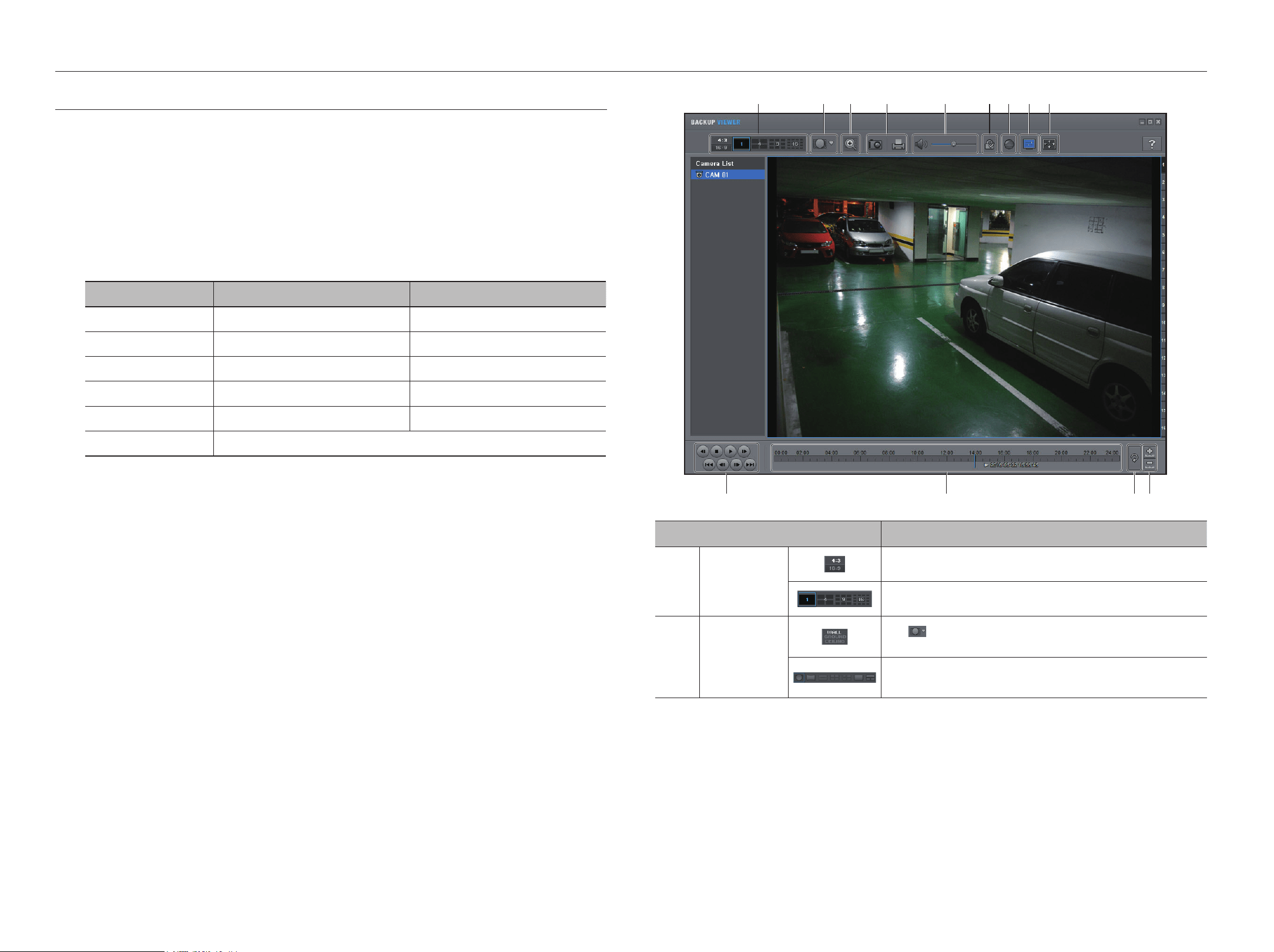Jump to the last frame
The height and width of the screenshot is (952, 1274).
click(750, 464)
